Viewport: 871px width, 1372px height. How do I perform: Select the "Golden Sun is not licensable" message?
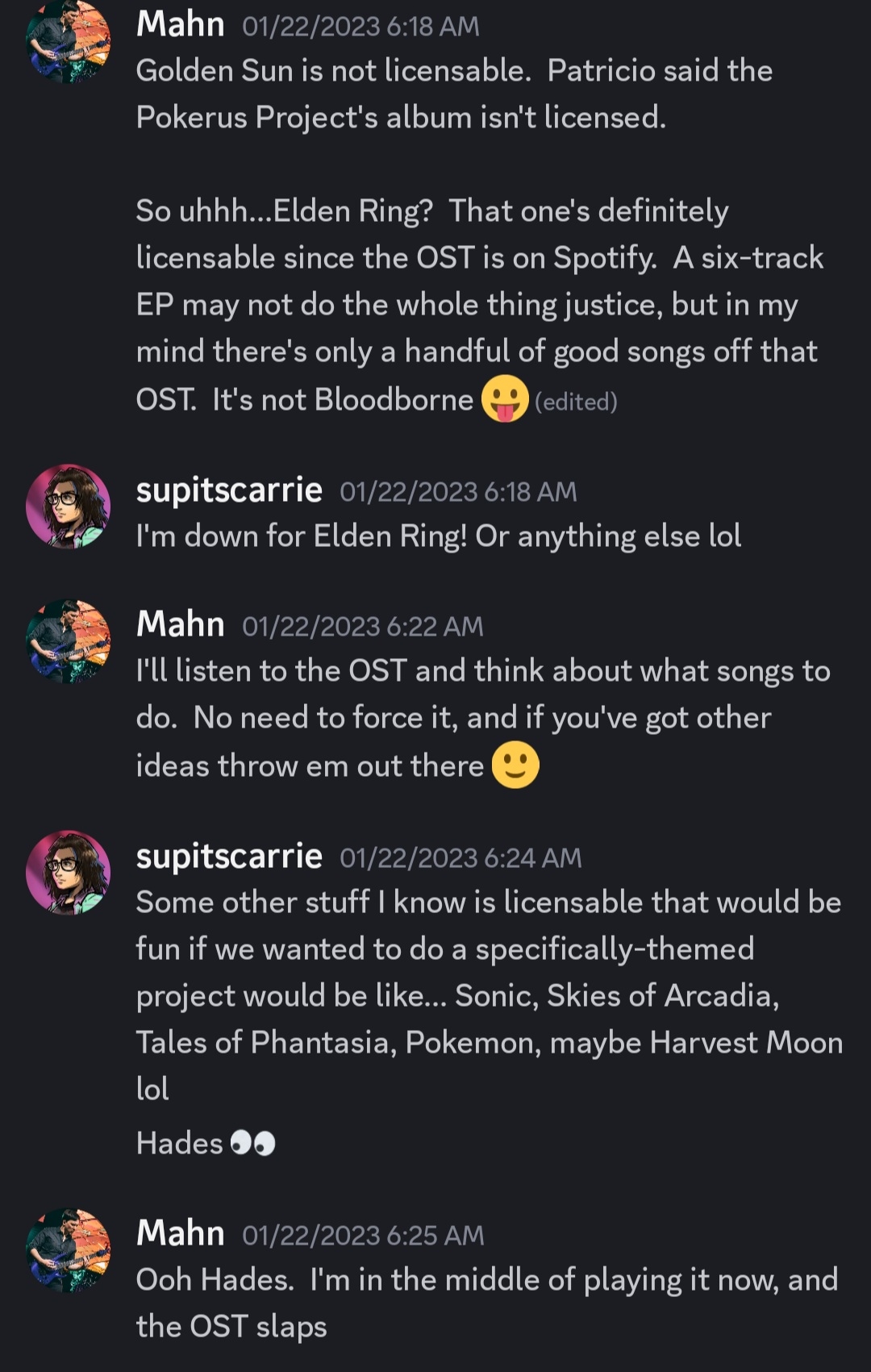454,94
